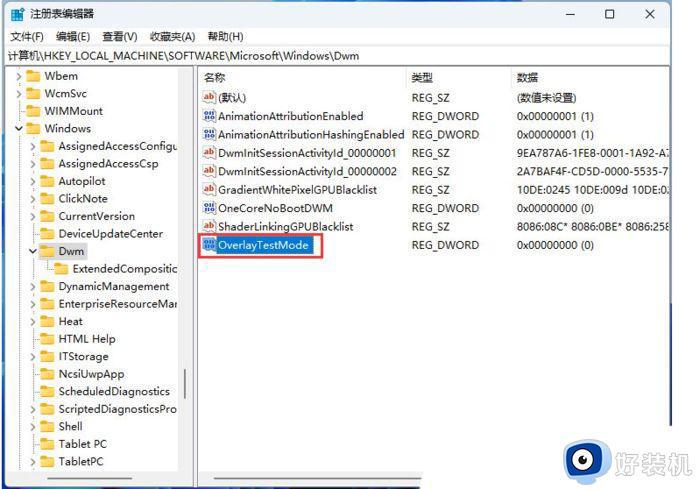700x489 pixels.
Task: Expand the DynamicManagement key
Action: click(33, 286)
